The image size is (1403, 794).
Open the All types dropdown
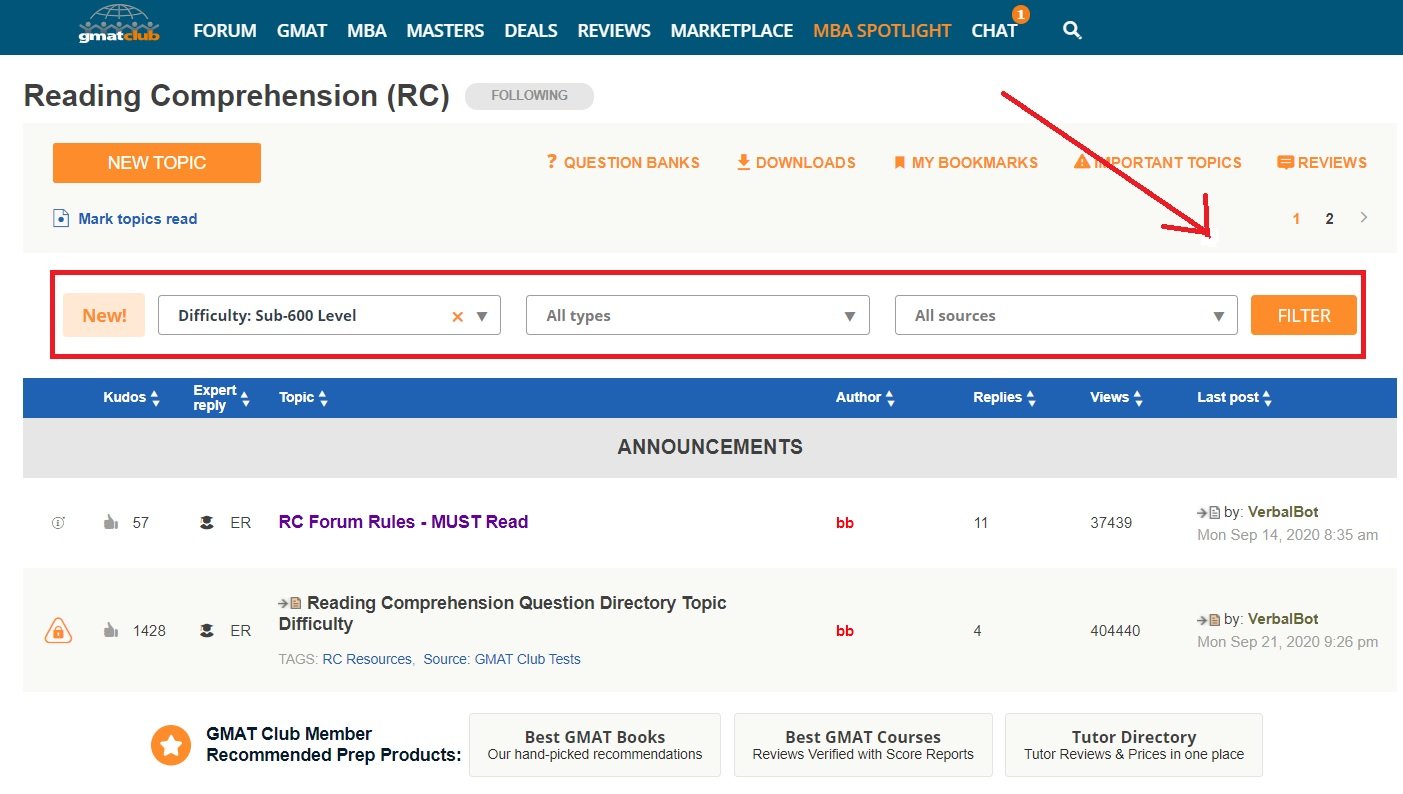[697, 316]
